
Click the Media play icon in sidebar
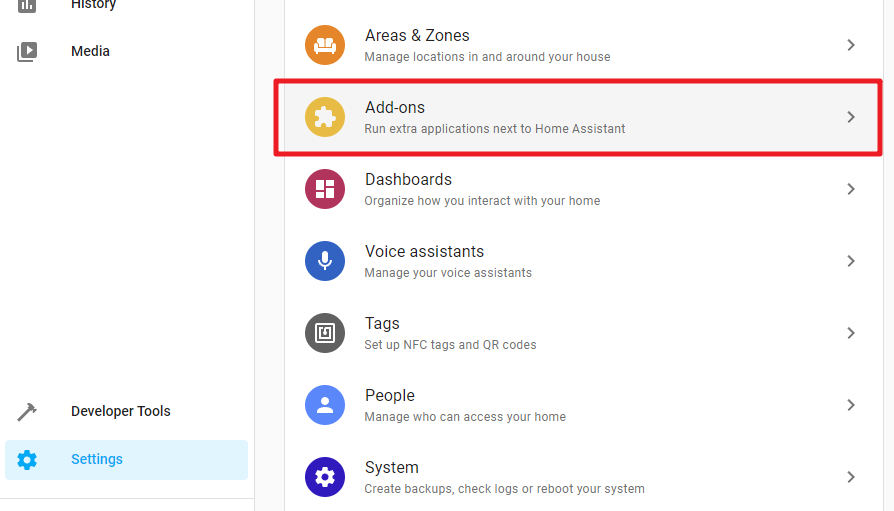click(x=27, y=51)
